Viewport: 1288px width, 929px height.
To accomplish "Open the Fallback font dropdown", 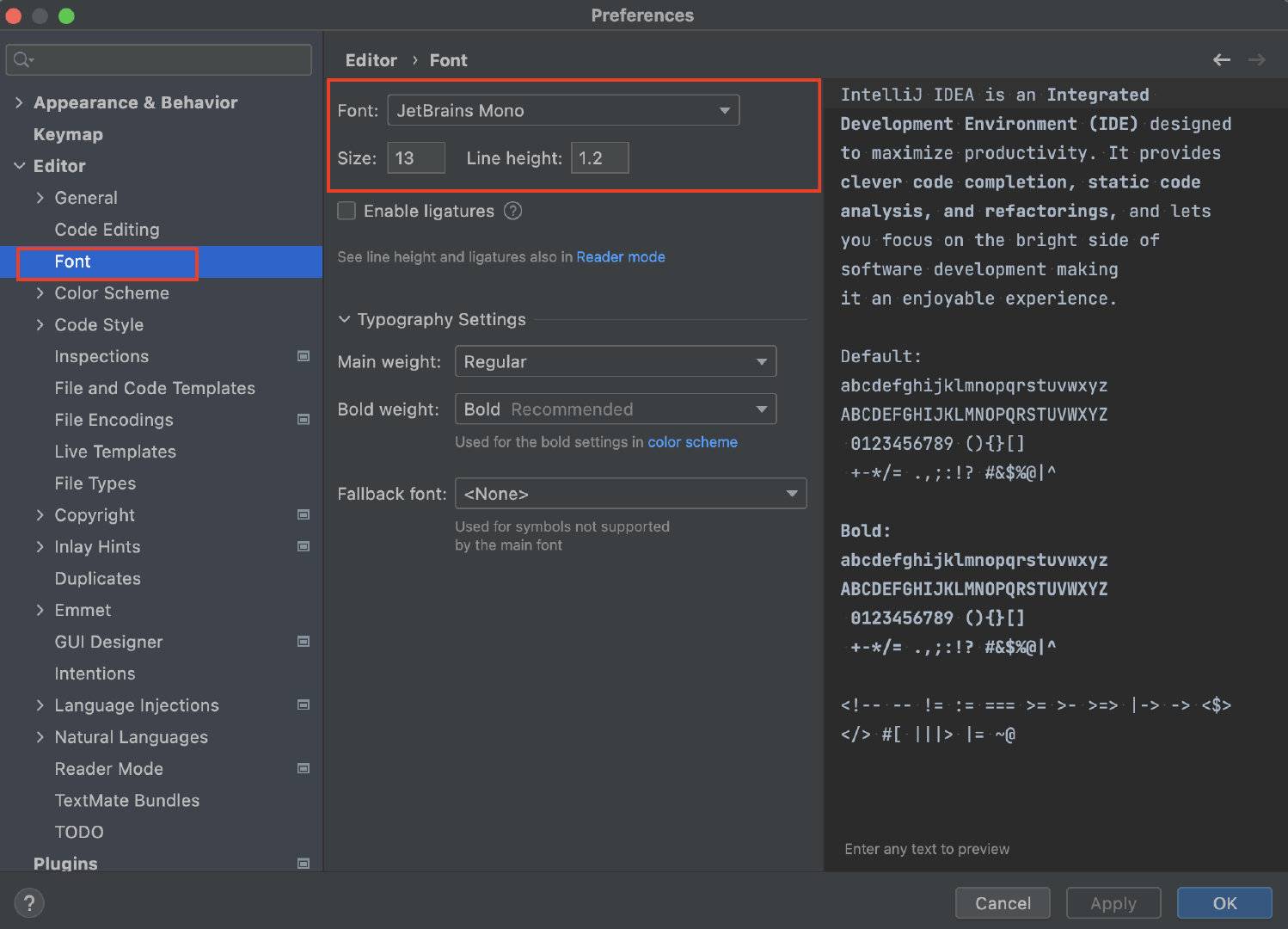I will click(x=630, y=494).
